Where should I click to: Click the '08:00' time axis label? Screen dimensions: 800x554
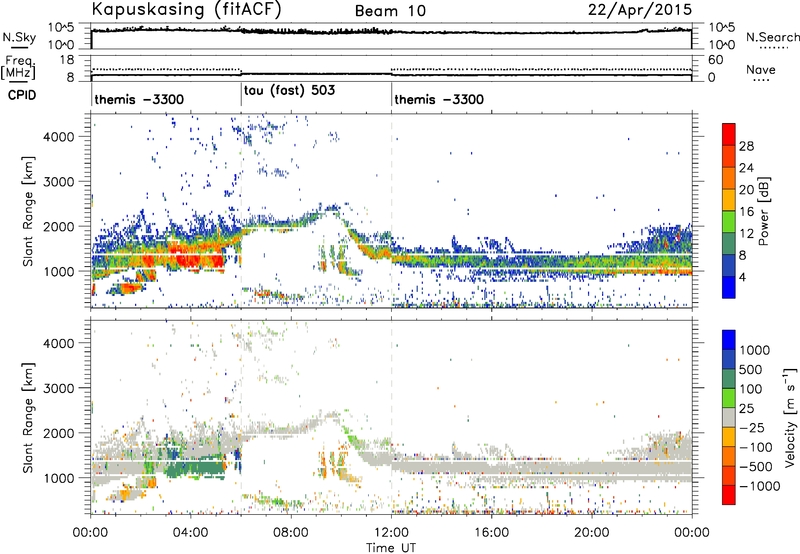coord(290,533)
